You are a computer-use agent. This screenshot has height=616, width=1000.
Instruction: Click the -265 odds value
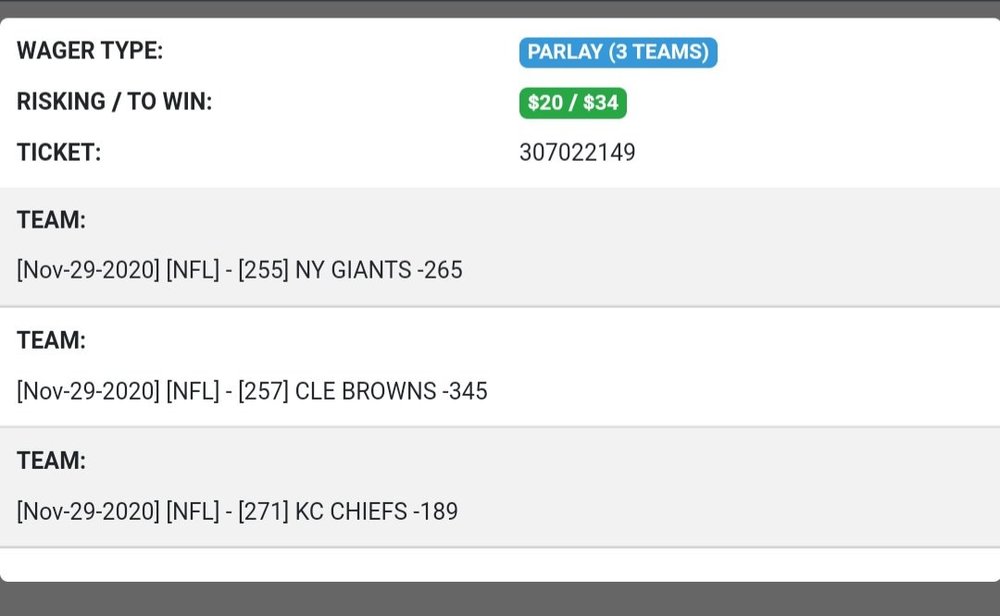click(440, 270)
